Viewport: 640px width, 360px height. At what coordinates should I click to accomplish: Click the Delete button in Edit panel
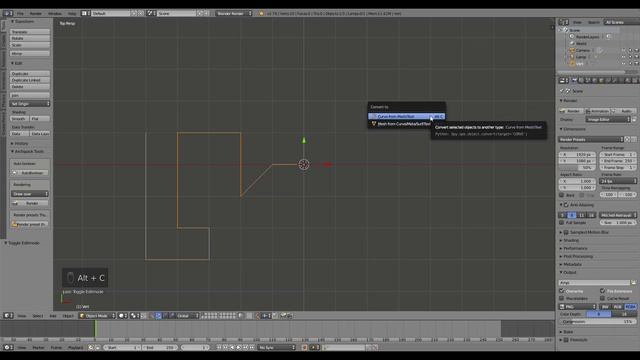pos(30,87)
